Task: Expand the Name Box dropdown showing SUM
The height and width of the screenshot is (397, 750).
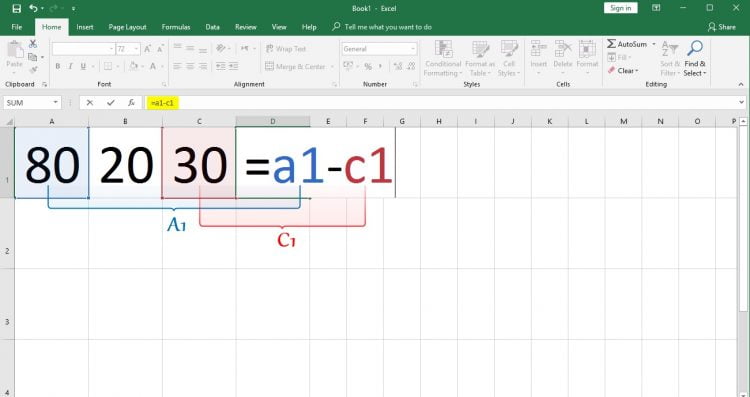Action: coord(55,103)
